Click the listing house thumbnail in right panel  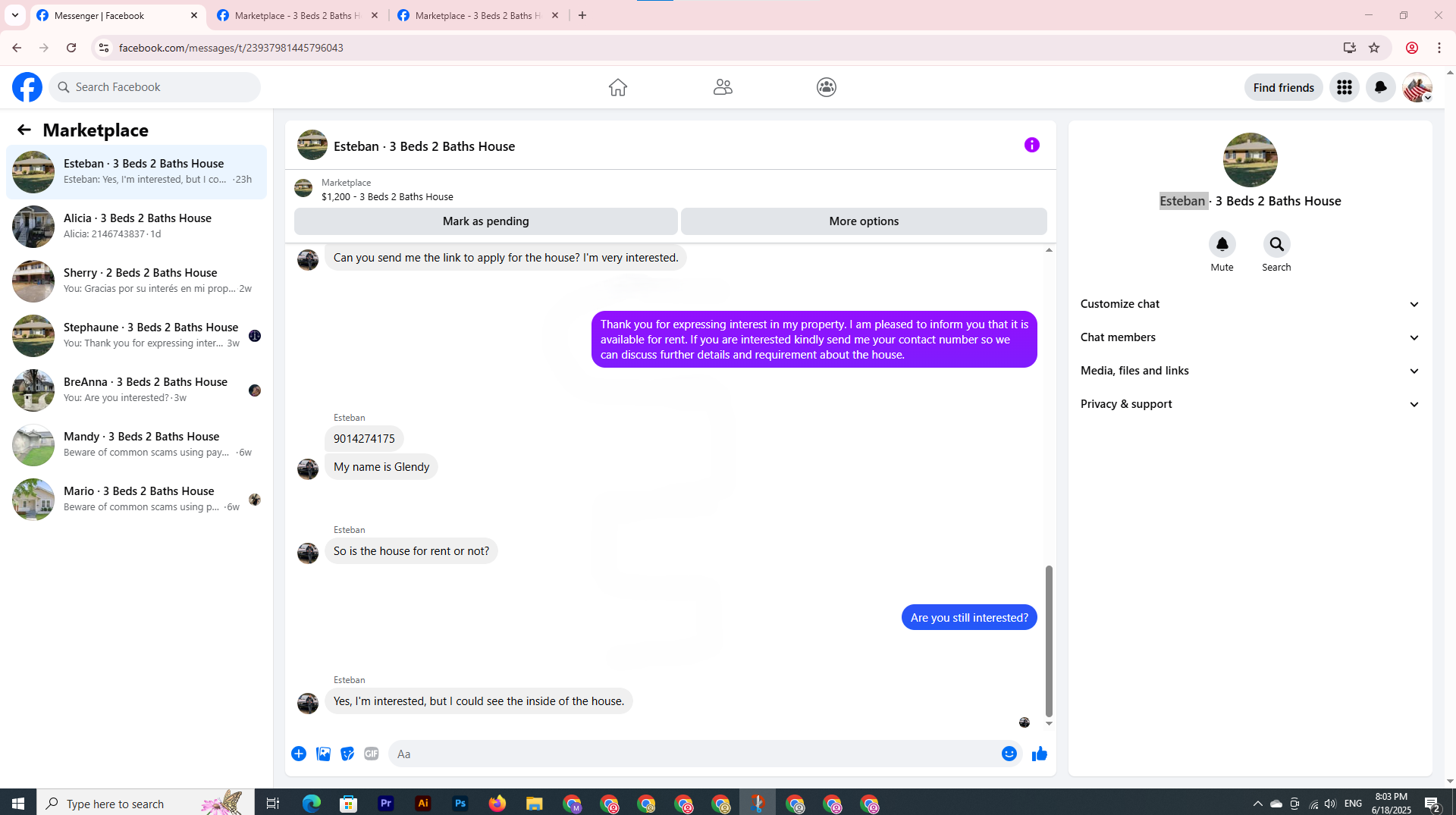point(1250,160)
